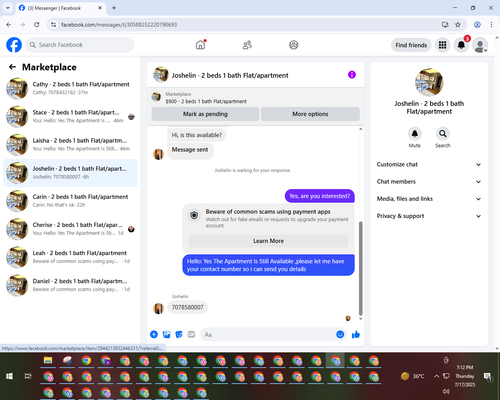Open Chrome tab search dropdown
500x400 pixels.
click(x=8, y=8)
